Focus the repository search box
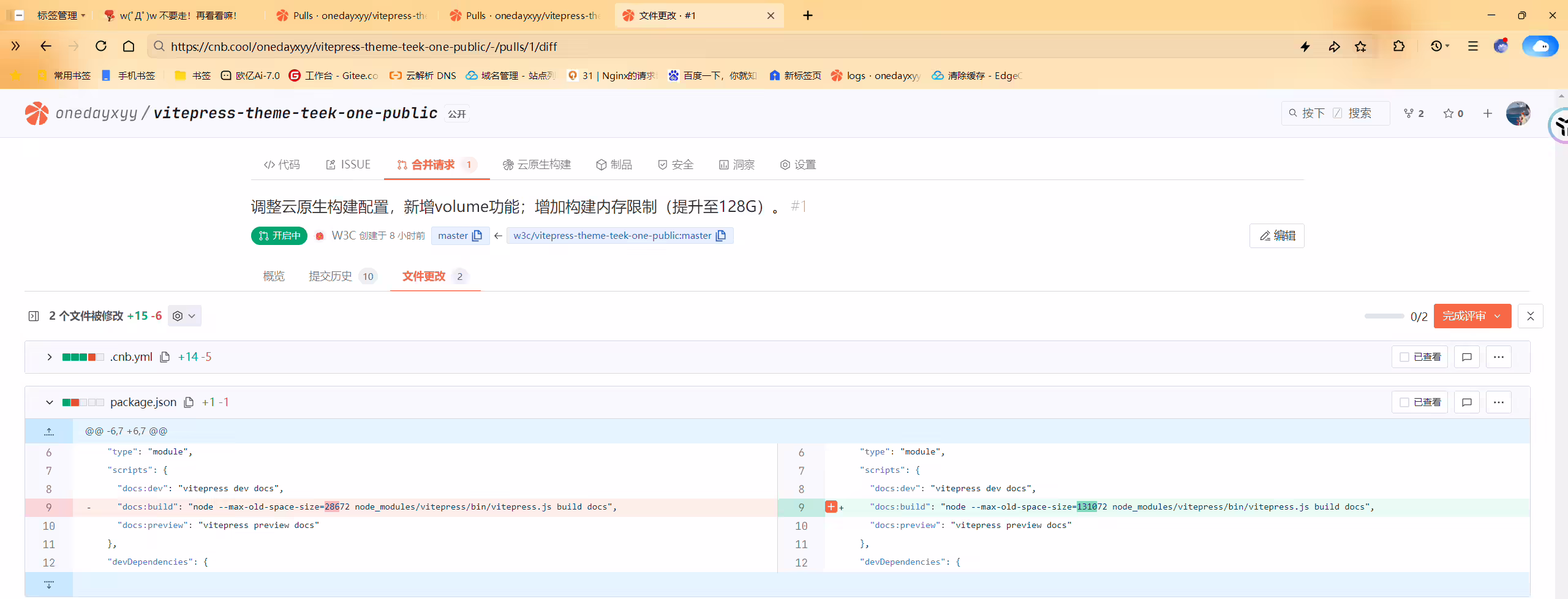The width and height of the screenshot is (1568, 599). pos(1335,113)
